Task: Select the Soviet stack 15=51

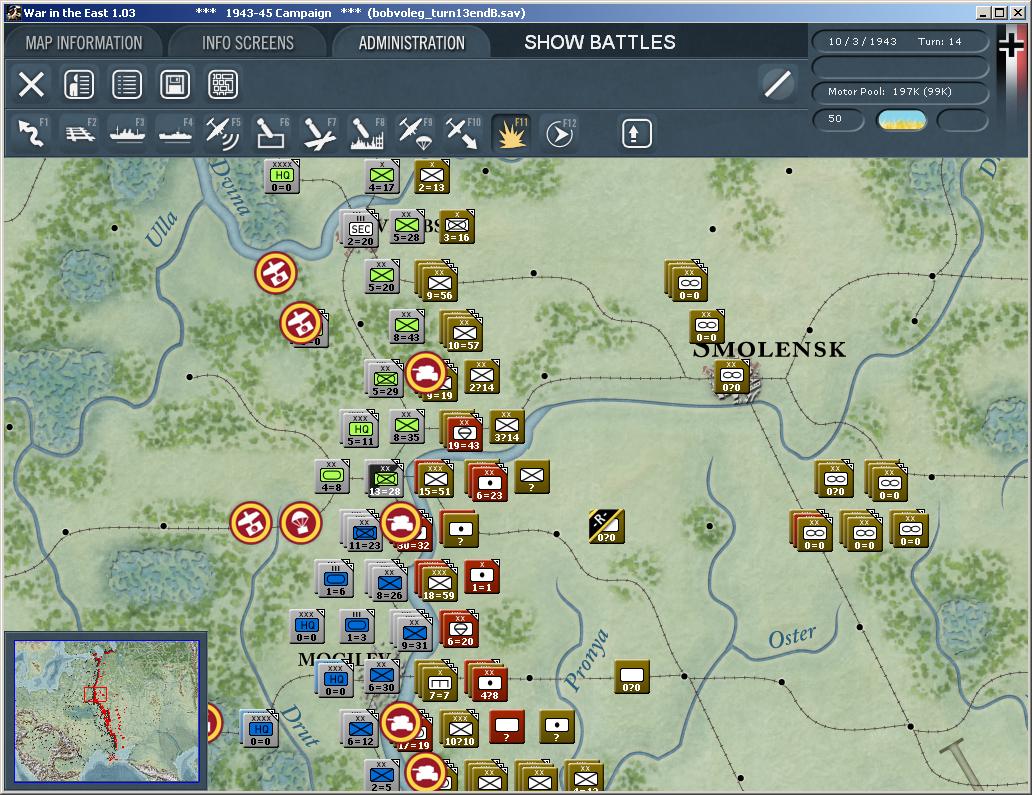Action: point(434,481)
